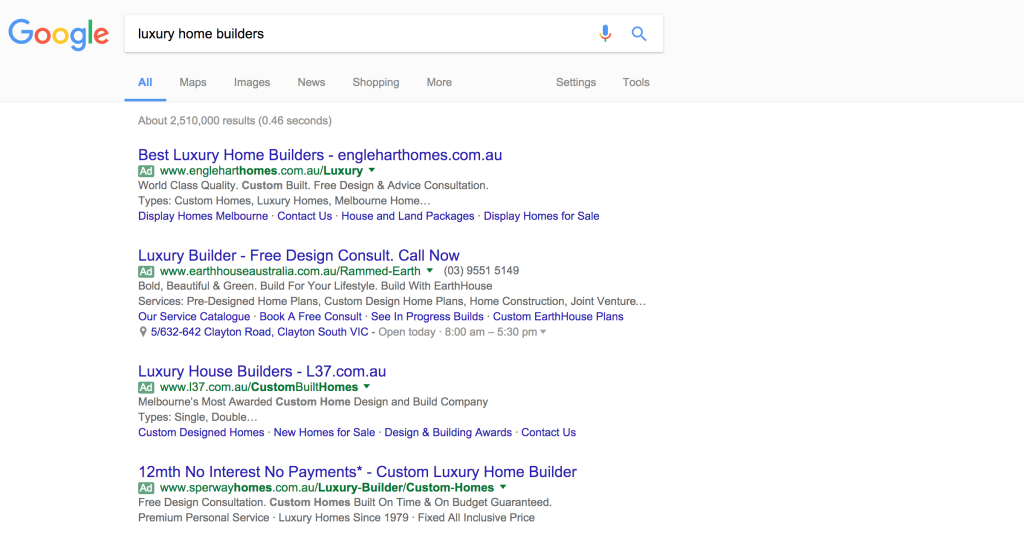Open Luxury House Builders L37.com.au result
The width and height of the screenshot is (1024, 535).
[x=262, y=371]
